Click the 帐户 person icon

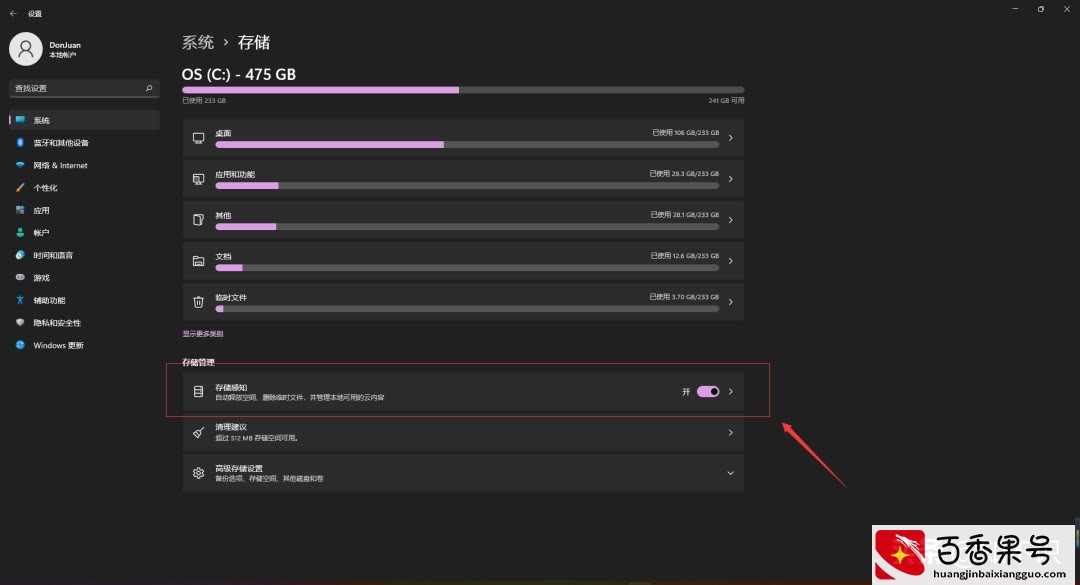(20, 233)
